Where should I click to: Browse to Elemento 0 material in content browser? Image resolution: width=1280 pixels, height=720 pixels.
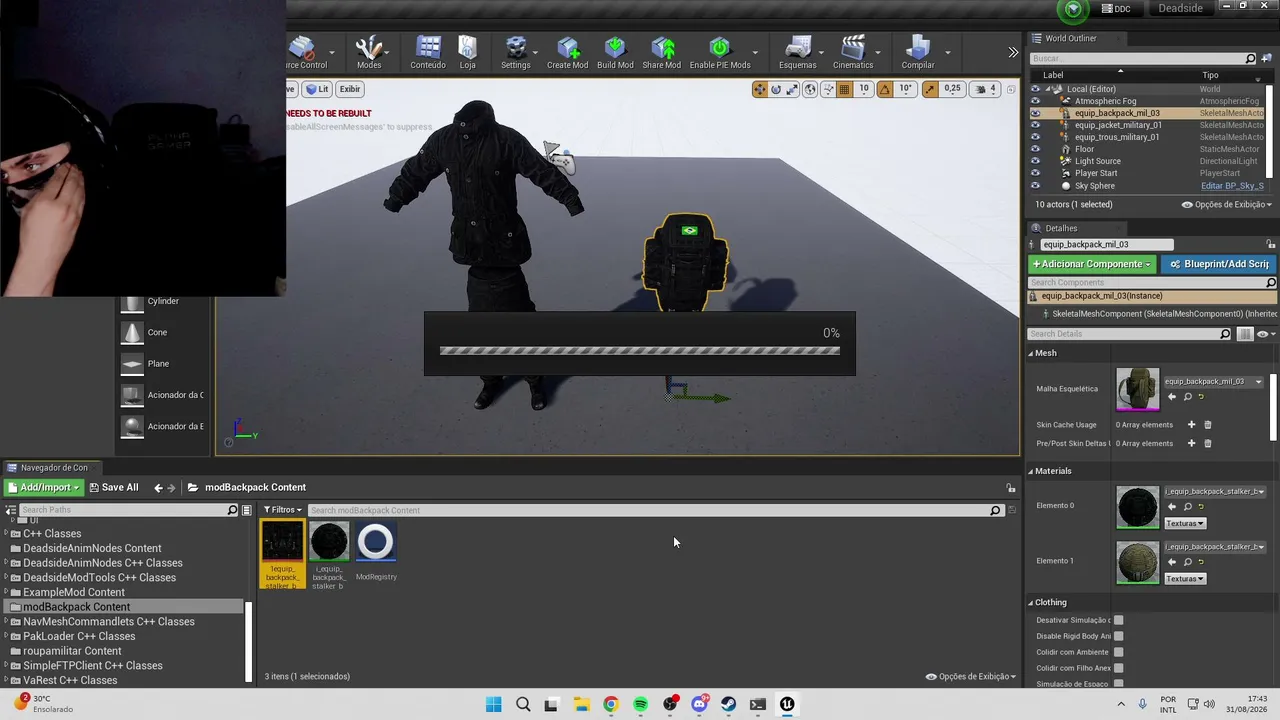coord(1188,506)
